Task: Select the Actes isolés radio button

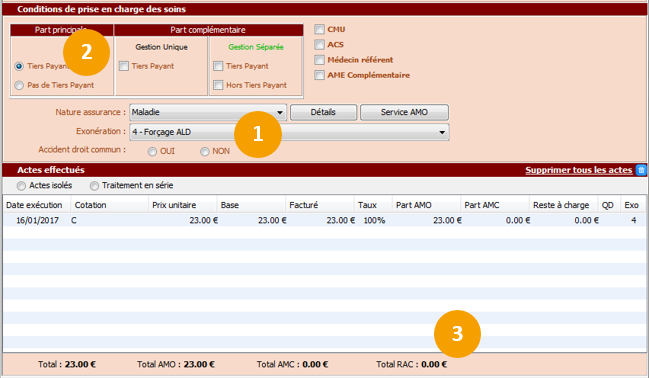Action: coord(21,186)
